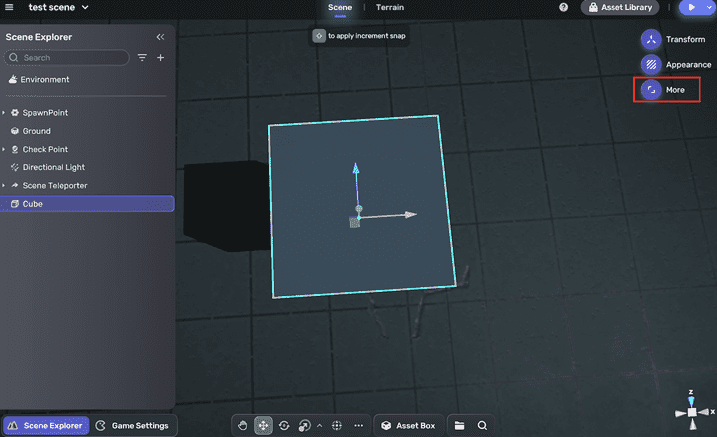717x437 pixels.
Task: Select the hand pan tool
Action: (x=243, y=425)
